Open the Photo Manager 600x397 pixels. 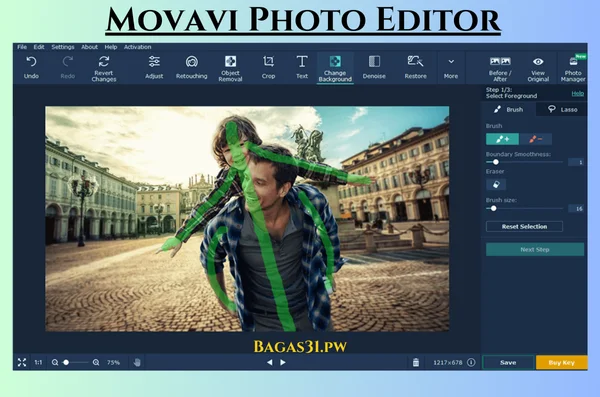click(573, 69)
